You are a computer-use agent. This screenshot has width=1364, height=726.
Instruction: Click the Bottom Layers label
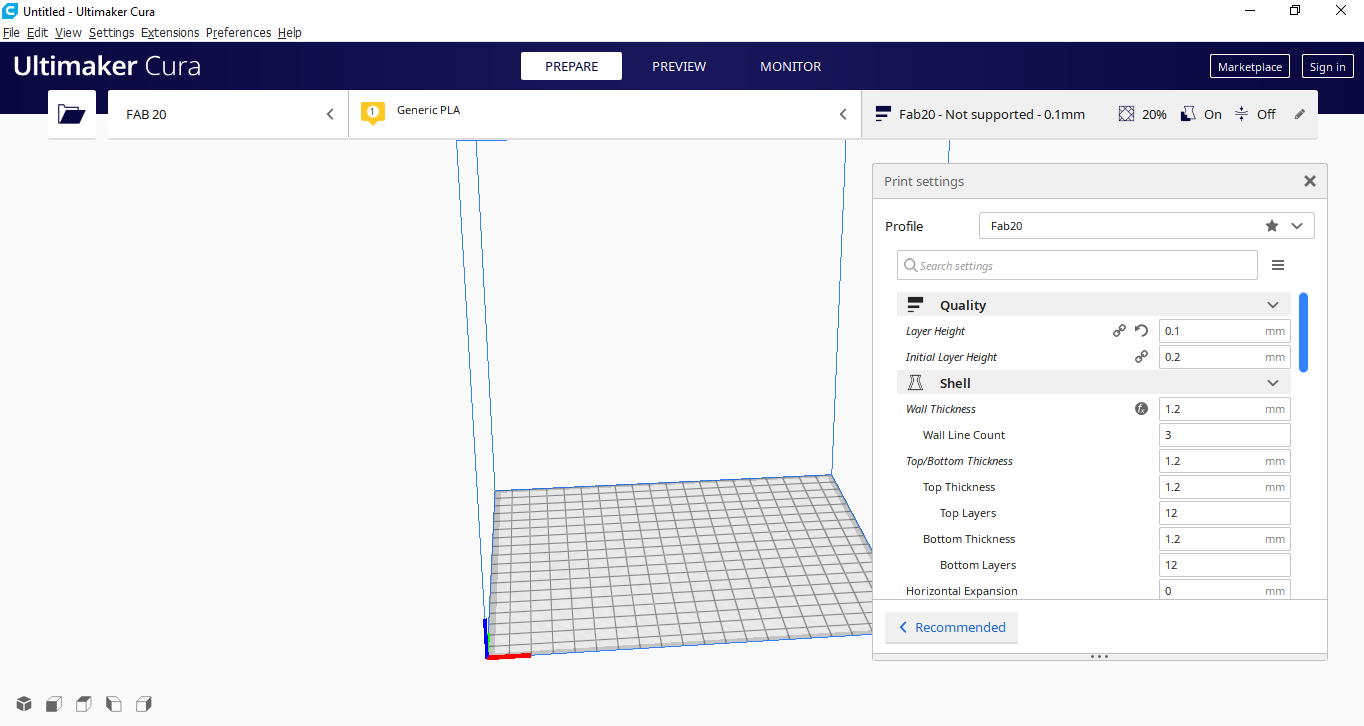click(x=978, y=565)
